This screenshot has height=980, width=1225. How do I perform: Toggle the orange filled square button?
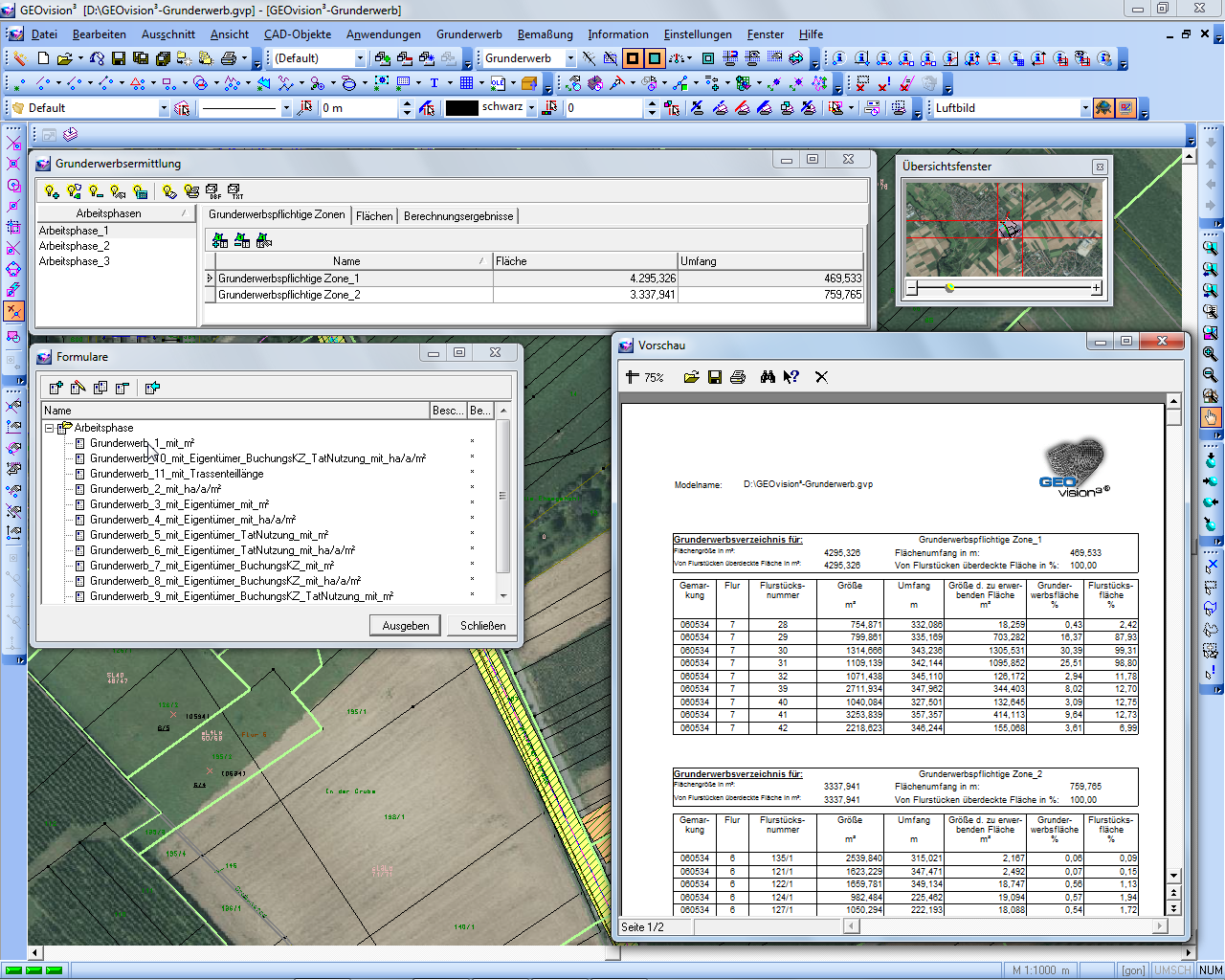655,58
